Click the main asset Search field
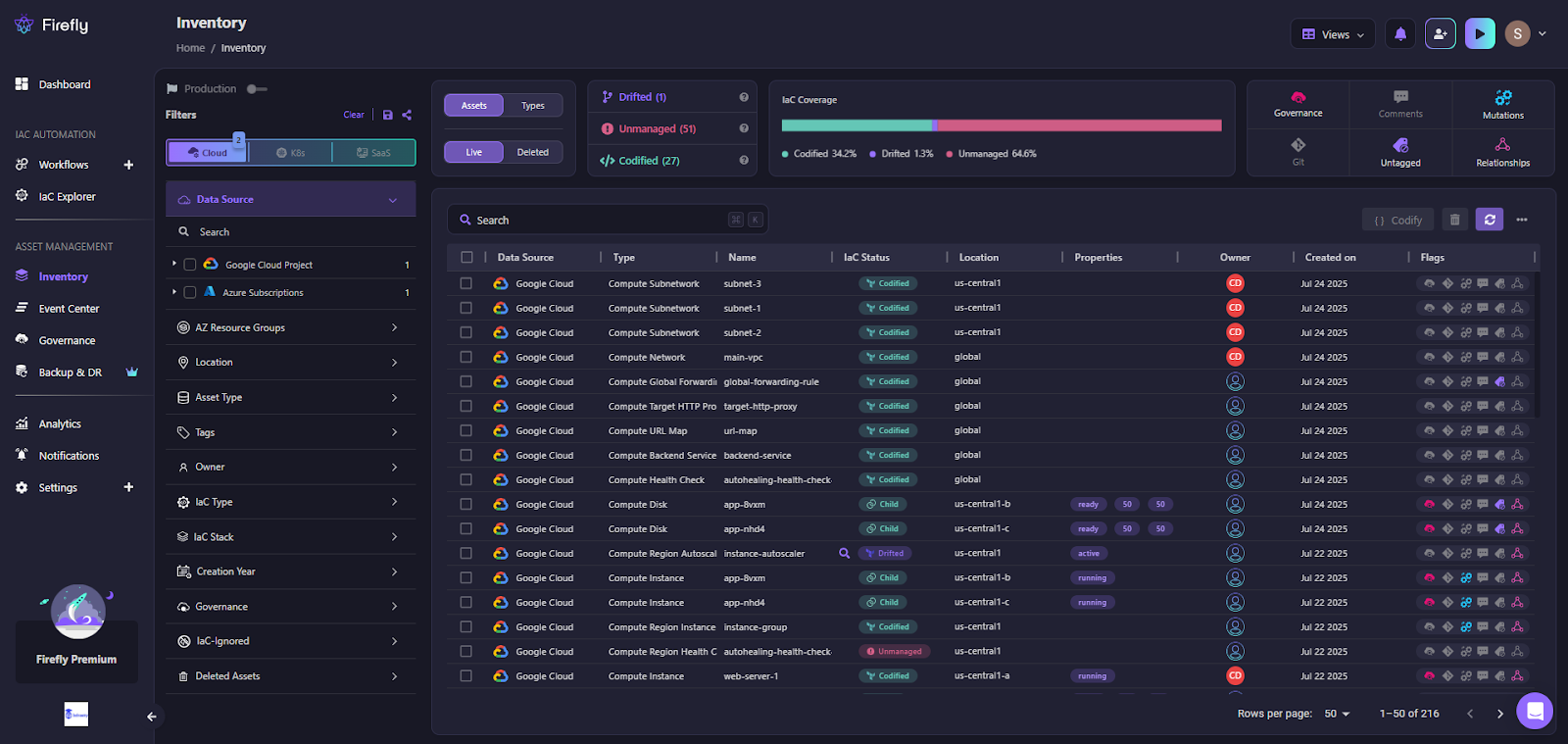Viewport: 1568px width, 744px height. click(x=608, y=220)
